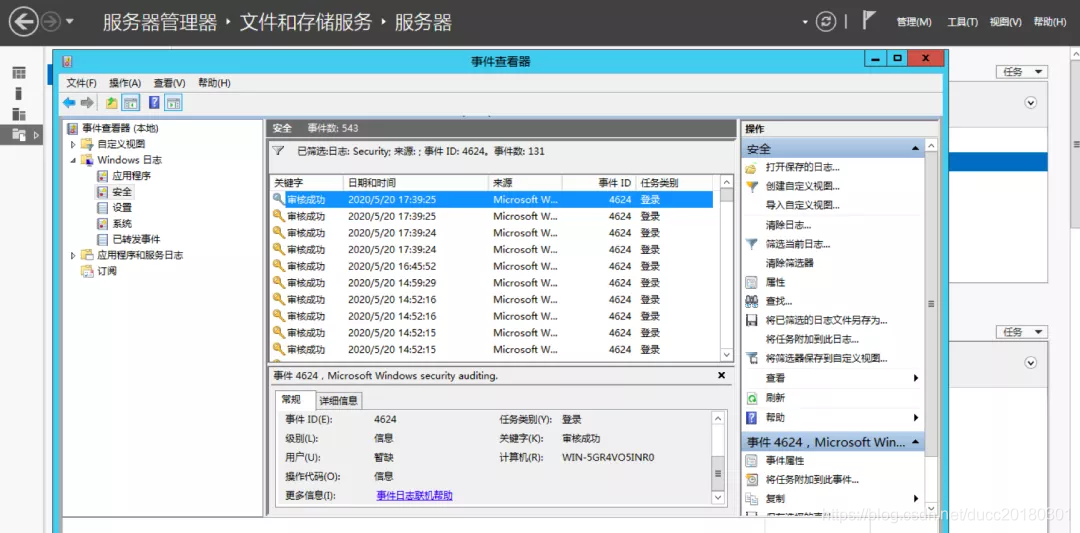The image size is (1080, 533).
Task: Open 查看(V) menu in Event Viewer
Action: 169,83
